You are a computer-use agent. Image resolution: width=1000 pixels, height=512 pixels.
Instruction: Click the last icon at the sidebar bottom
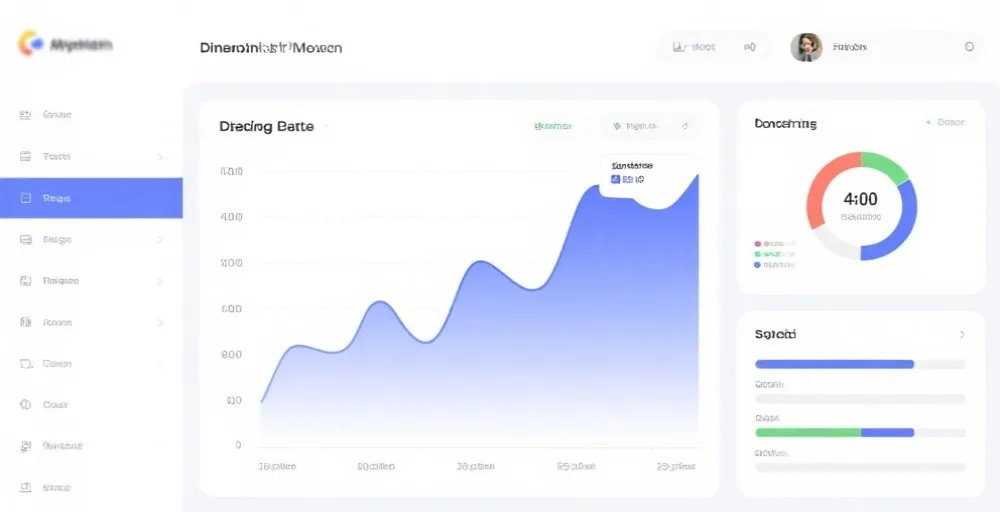point(26,487)
